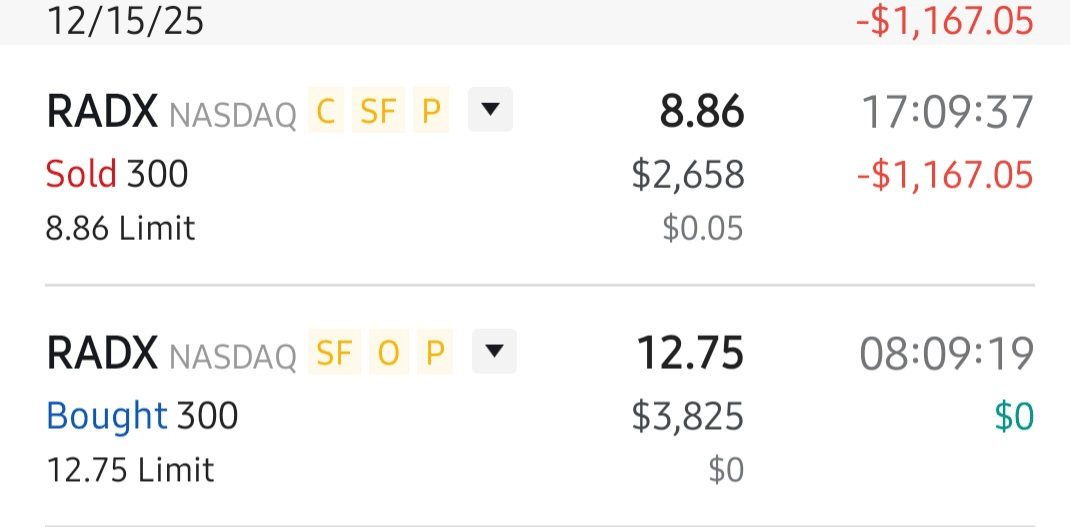Select the 12/15/25 date header
The height and width of the screenshot is (527, 1070).
[125, 19]
